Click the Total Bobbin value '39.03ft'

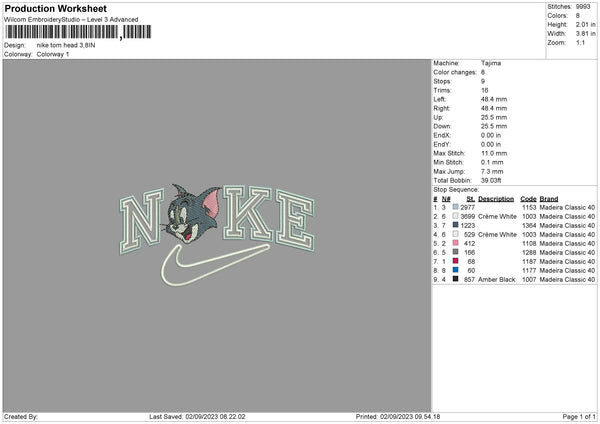[x=491, y=180]
